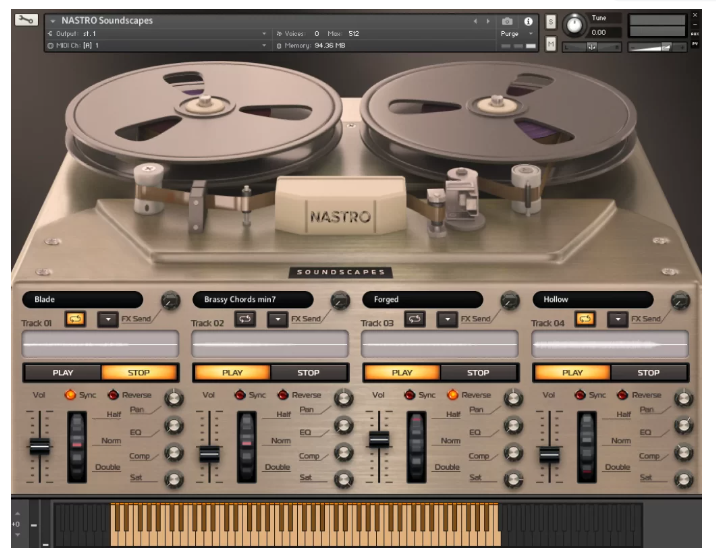The image size is (716, 556).
Task: Toggle Reverse LED on Track 01
Action: (113, 395)
